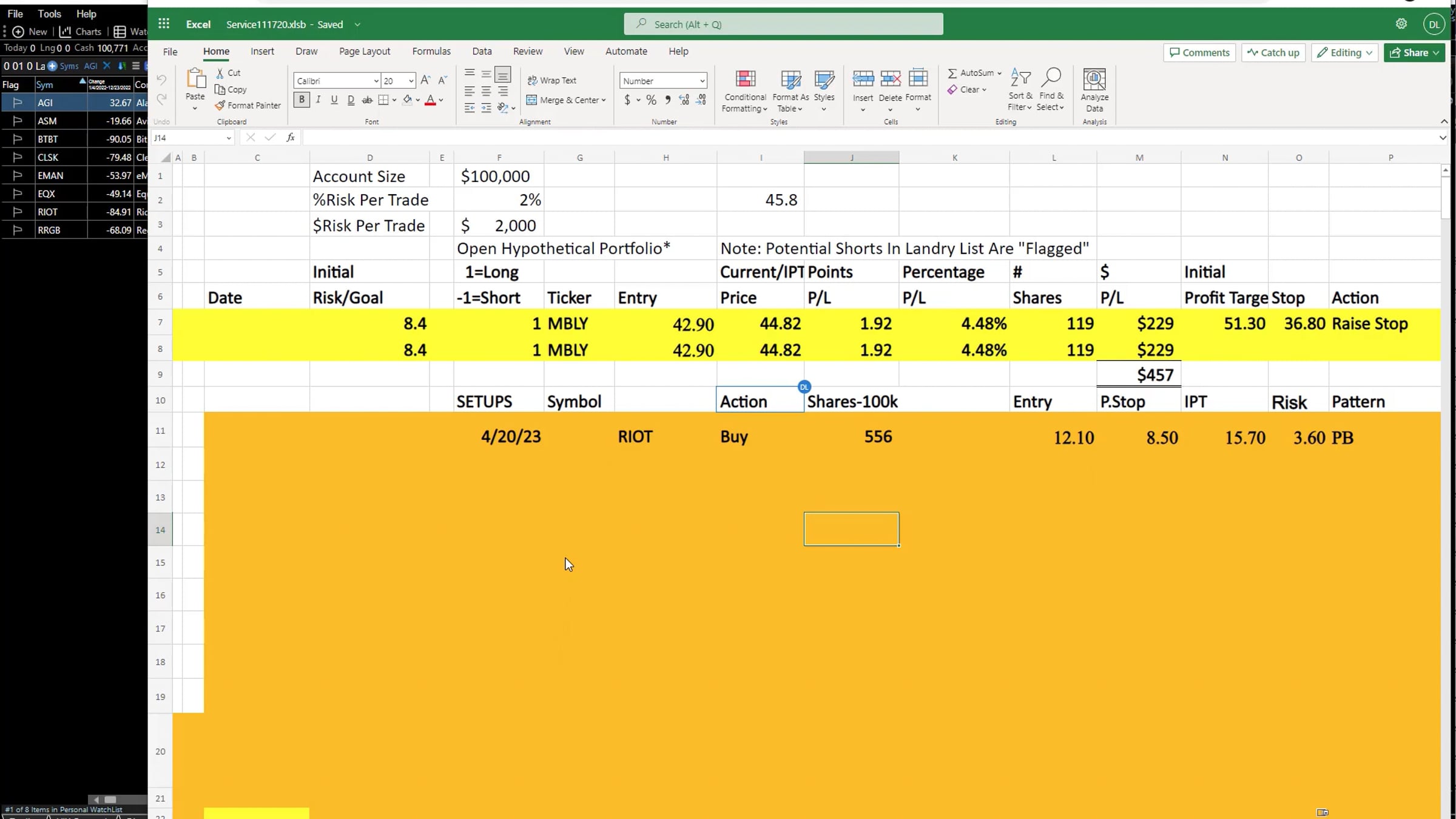This screenshot has height=819, width=1456.
Task: Click New in the trading window toolbar
Action: coord(30,32)
